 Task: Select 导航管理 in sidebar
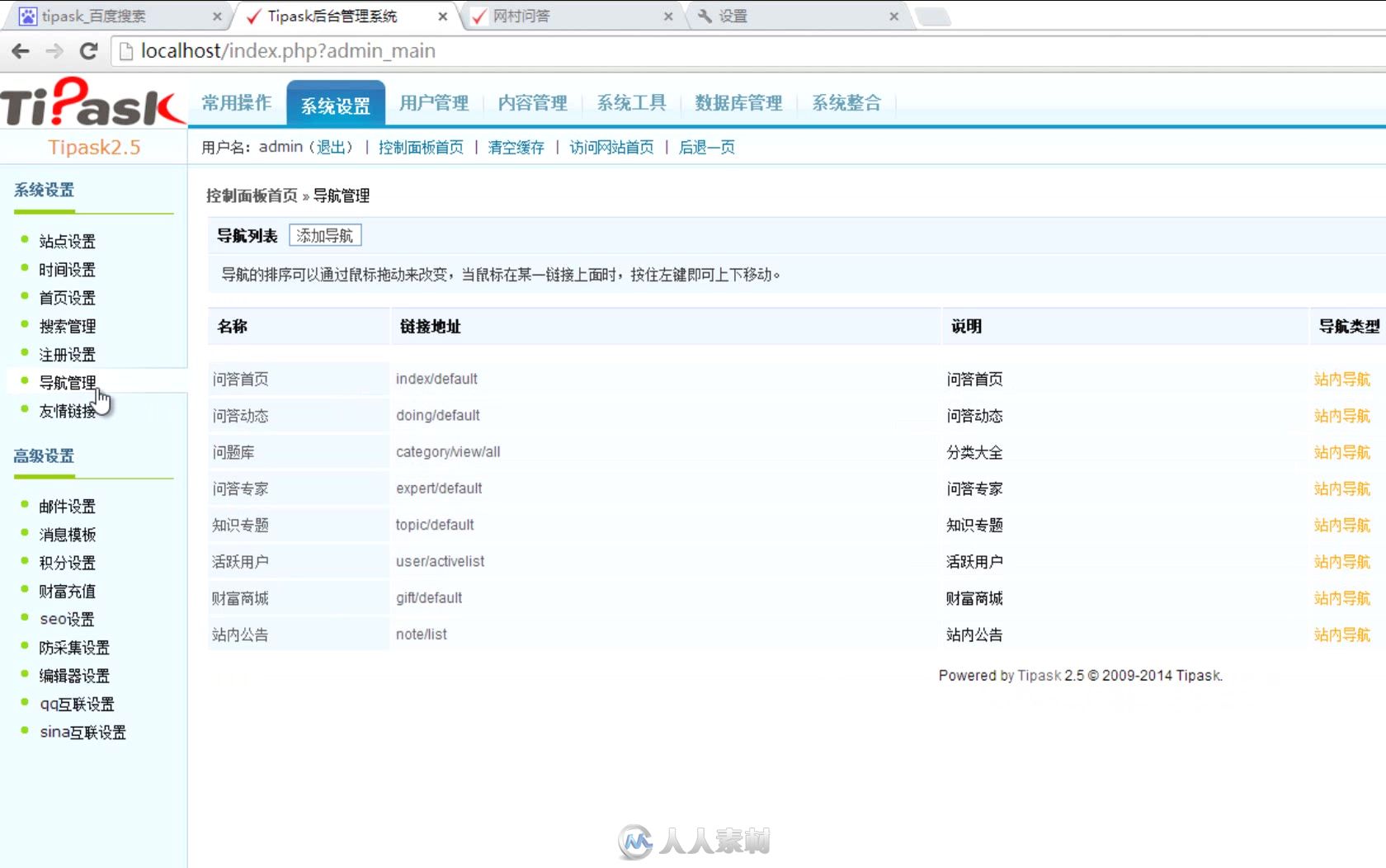click(x=68, y=383)
